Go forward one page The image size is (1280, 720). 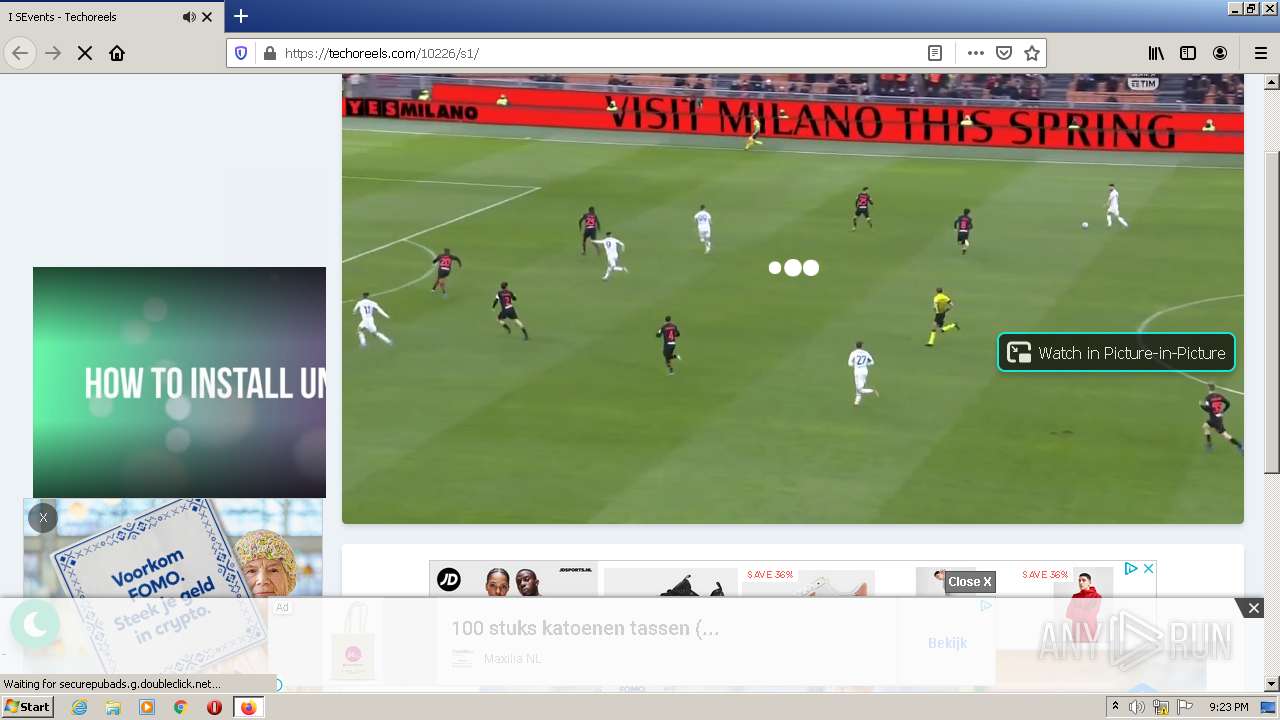(53, 53)
